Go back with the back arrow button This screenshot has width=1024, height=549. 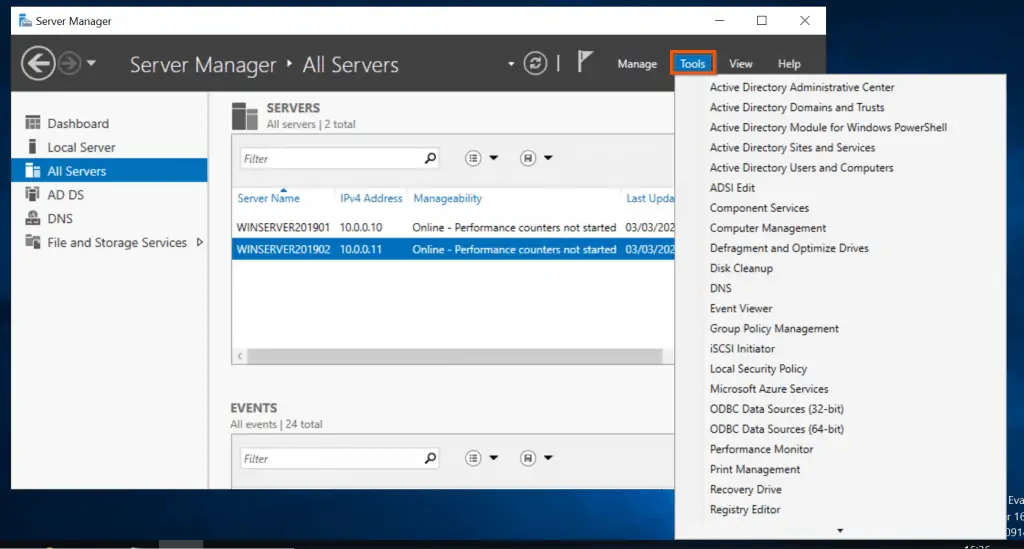[38, 63]
